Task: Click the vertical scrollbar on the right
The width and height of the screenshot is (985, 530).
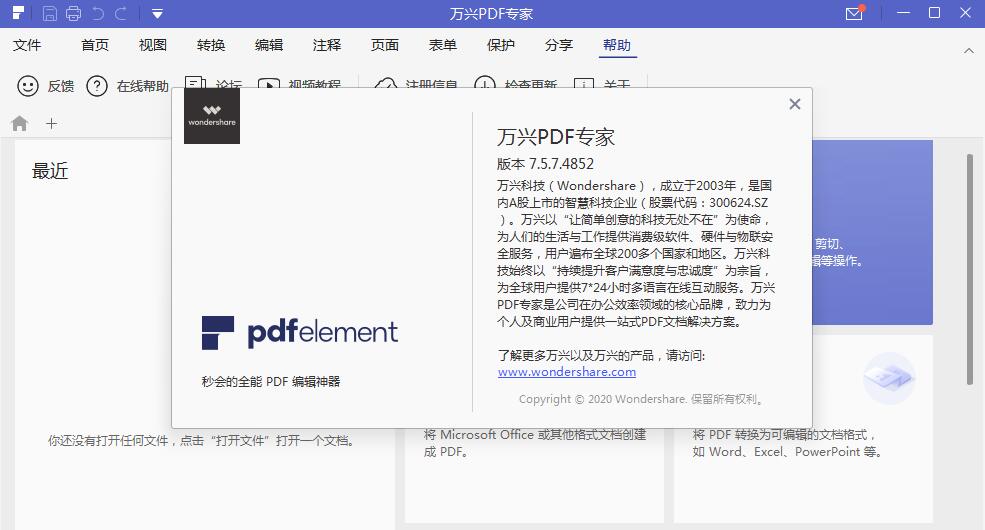Action: (970, 269)
